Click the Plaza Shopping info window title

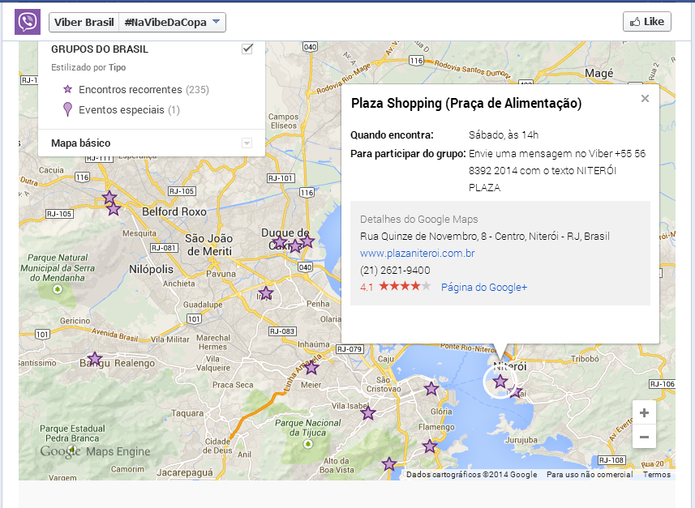[x=466, y=103]
